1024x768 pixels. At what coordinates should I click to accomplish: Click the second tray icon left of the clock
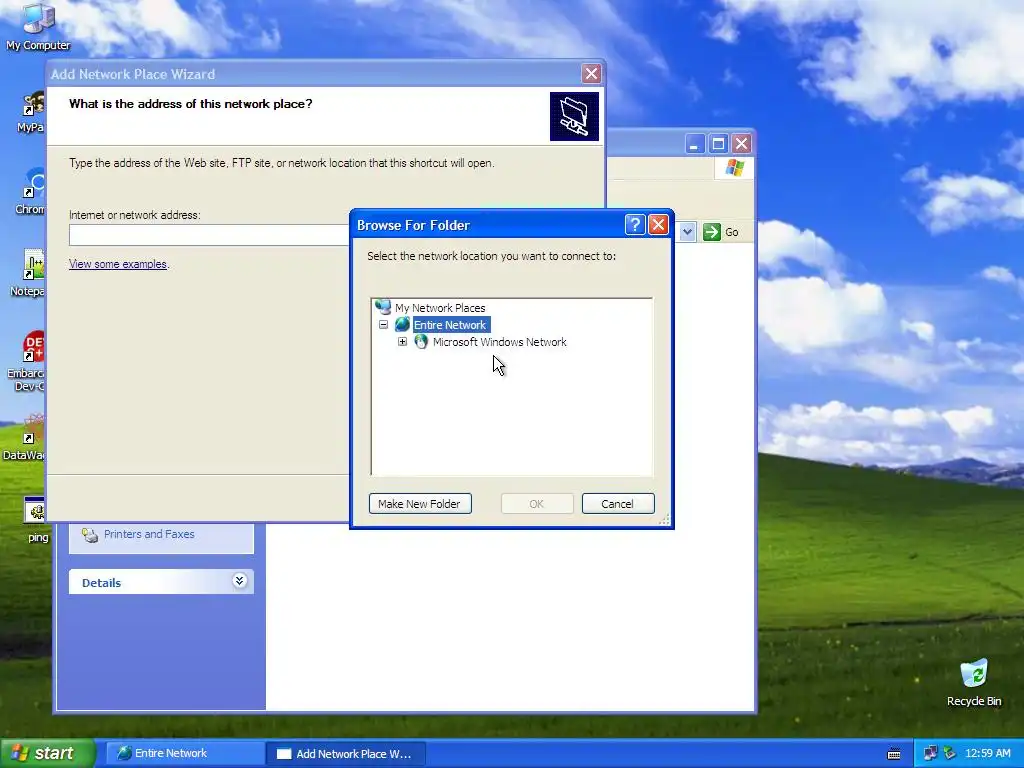pos(950,754)
